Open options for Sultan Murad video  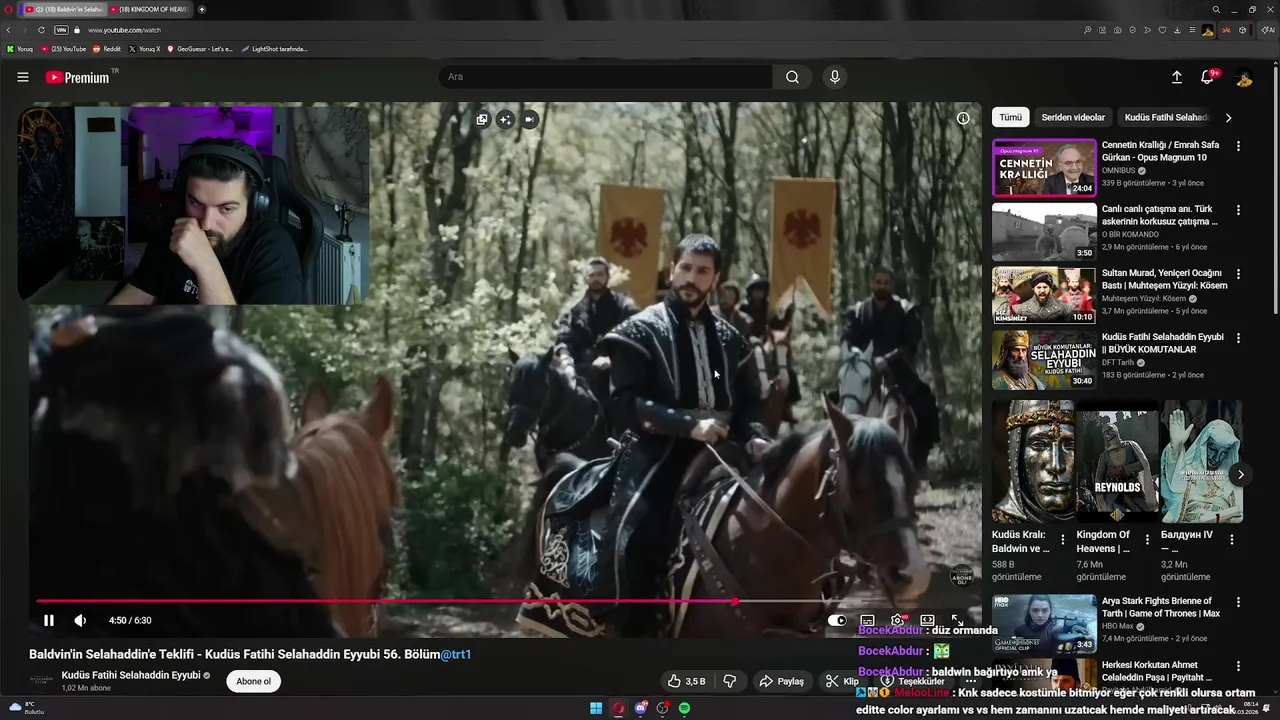(1238, 274)
